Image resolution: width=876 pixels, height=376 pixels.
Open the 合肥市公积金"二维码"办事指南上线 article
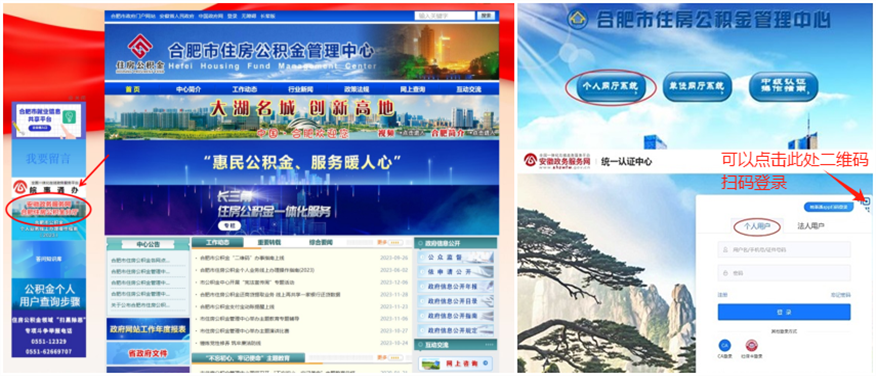click(242, 258)
